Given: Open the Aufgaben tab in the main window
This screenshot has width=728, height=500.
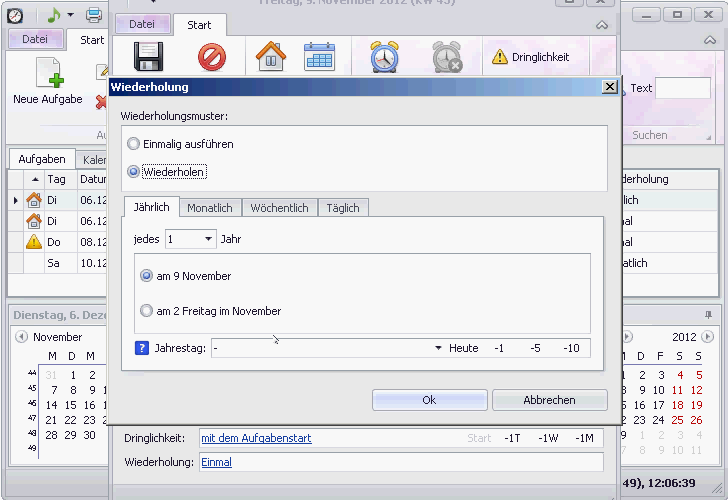Looking at the screenshot, I should coord(42,159).
